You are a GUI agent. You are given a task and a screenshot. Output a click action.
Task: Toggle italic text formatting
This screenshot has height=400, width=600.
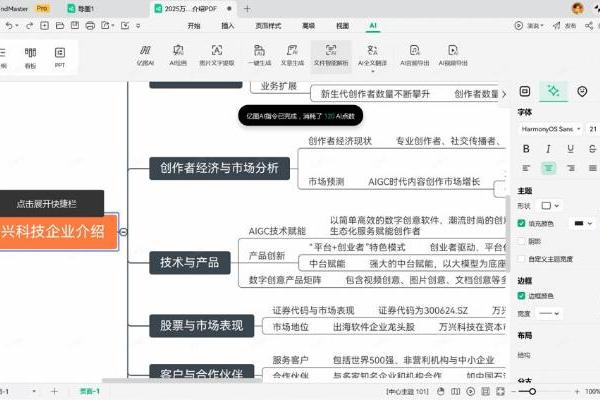tap(548, 149)
